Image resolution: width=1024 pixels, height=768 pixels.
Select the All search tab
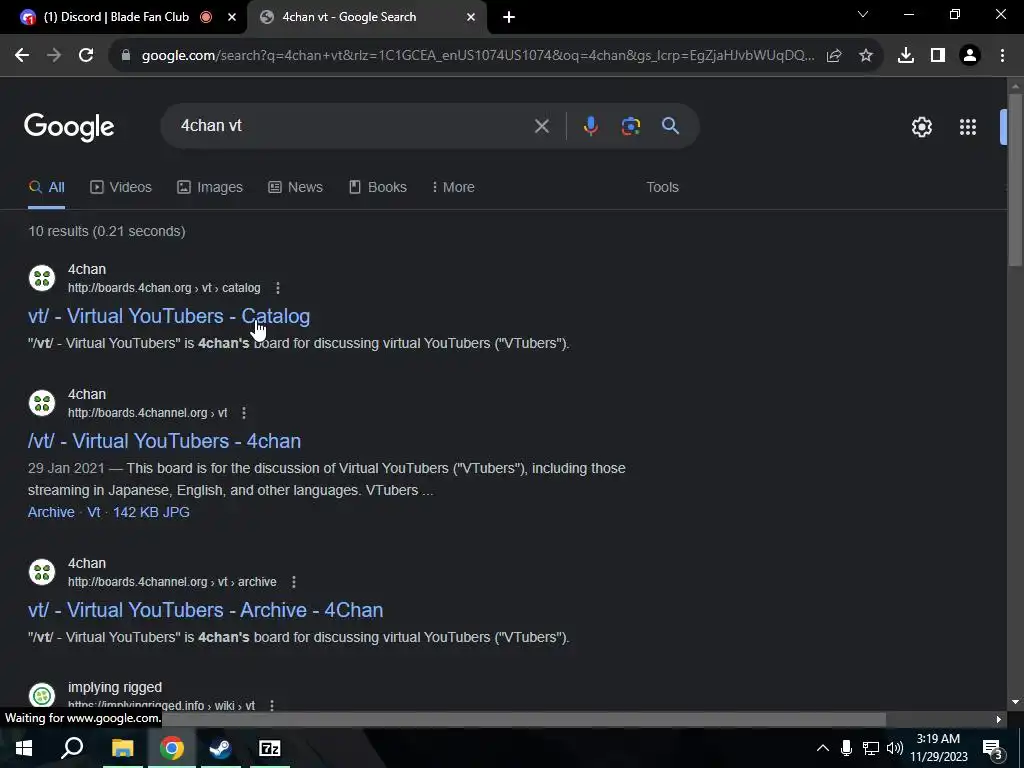[x=46, y=187]
